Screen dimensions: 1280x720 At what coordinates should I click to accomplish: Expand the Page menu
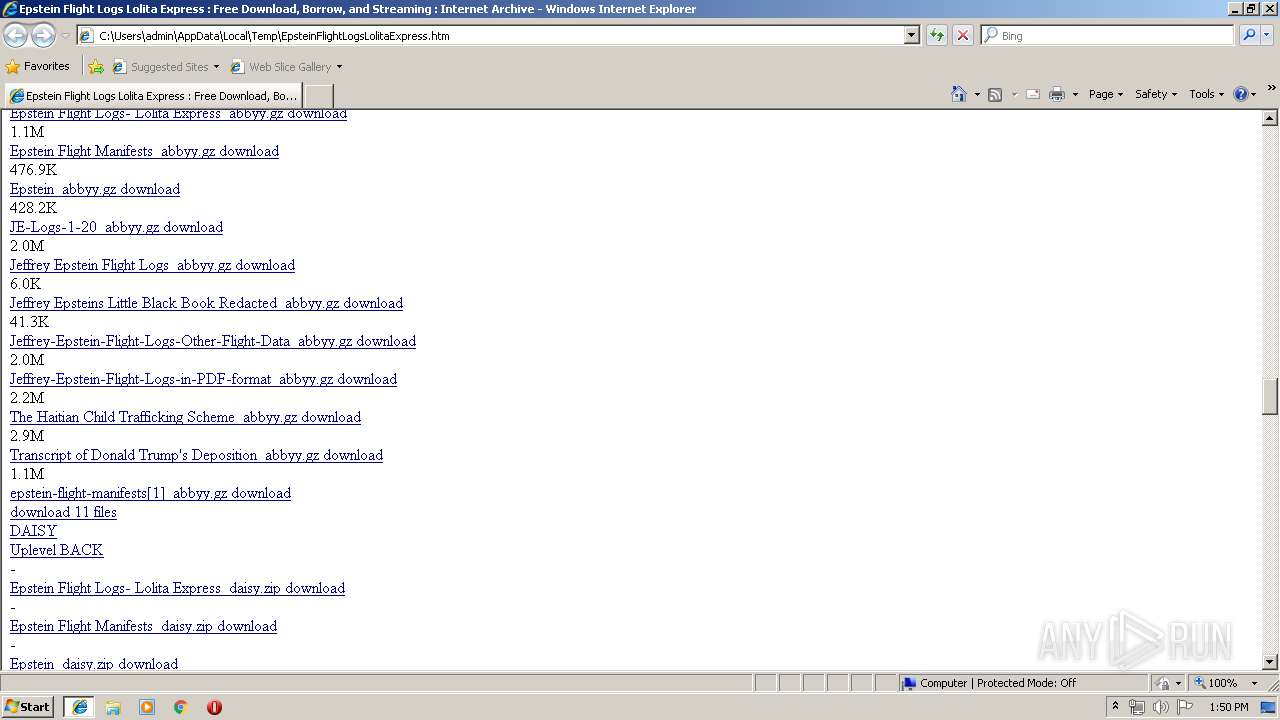pos(1105,94)
